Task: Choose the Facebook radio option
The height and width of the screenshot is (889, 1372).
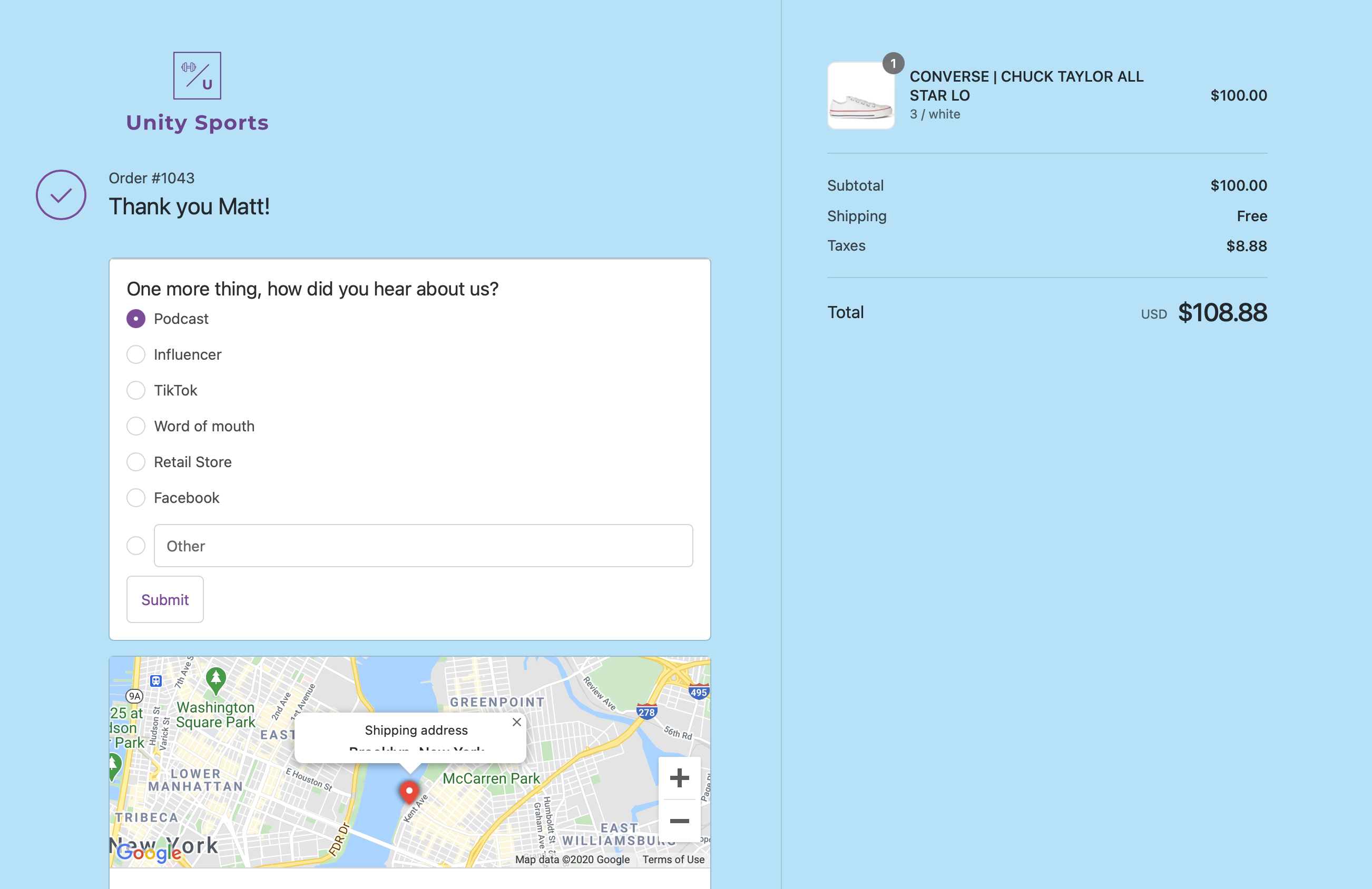Action: 136,497
